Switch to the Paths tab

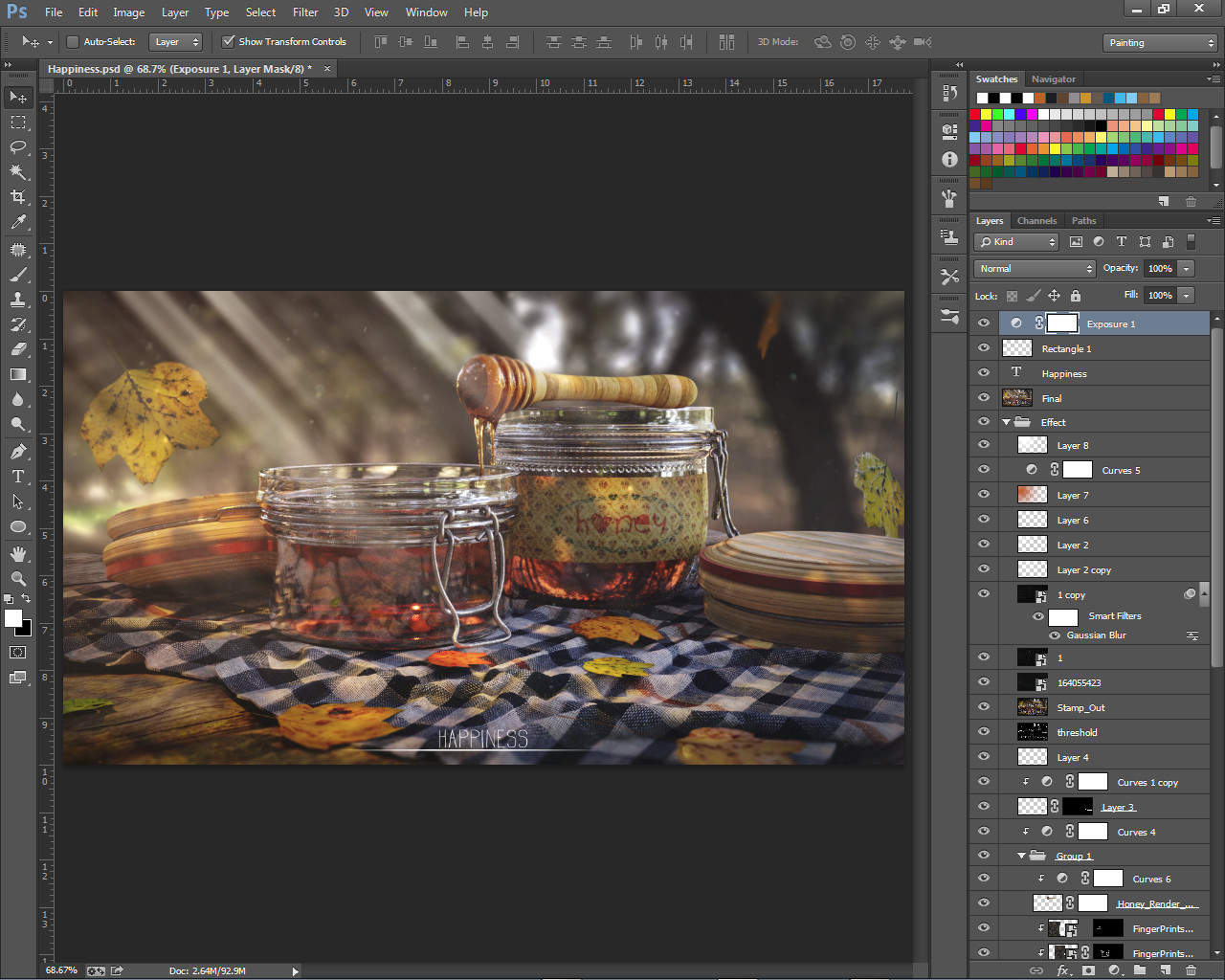click(1083, 221)
